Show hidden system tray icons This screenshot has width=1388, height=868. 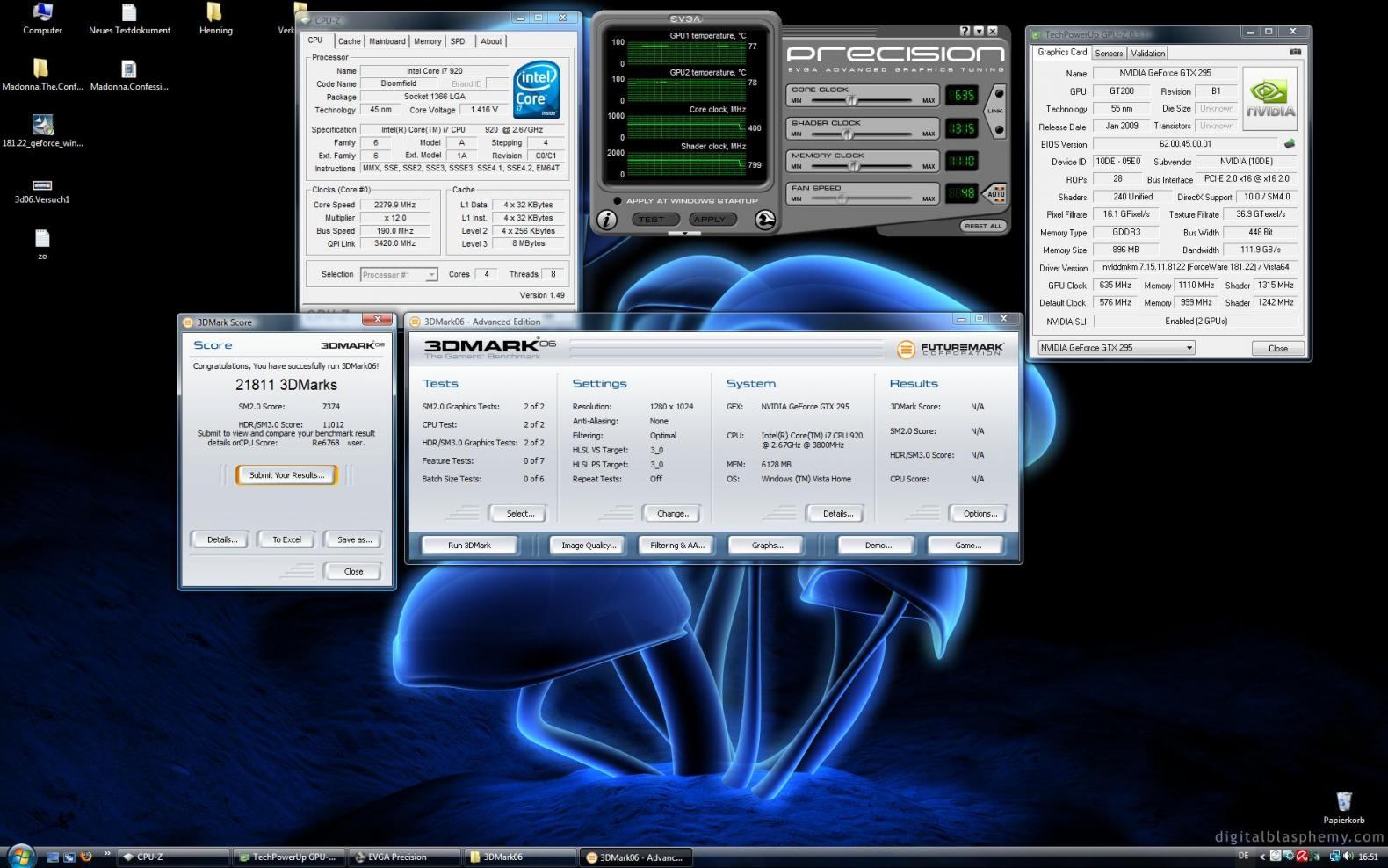pyautogui.click(x=1262, y=857)
